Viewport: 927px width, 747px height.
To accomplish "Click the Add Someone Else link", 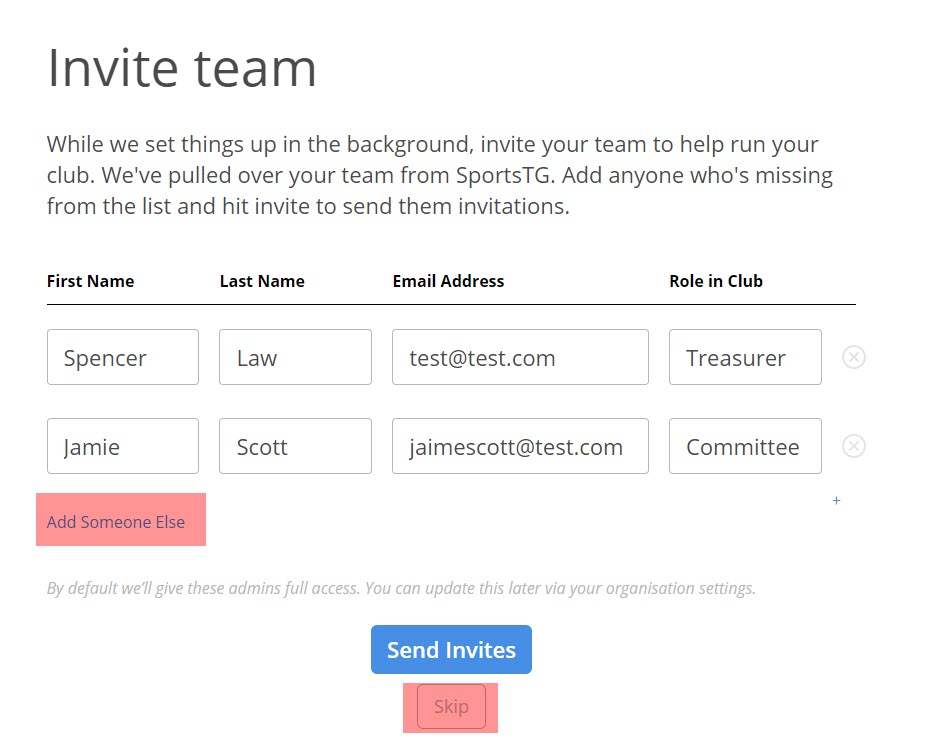I will pos(116,522).
